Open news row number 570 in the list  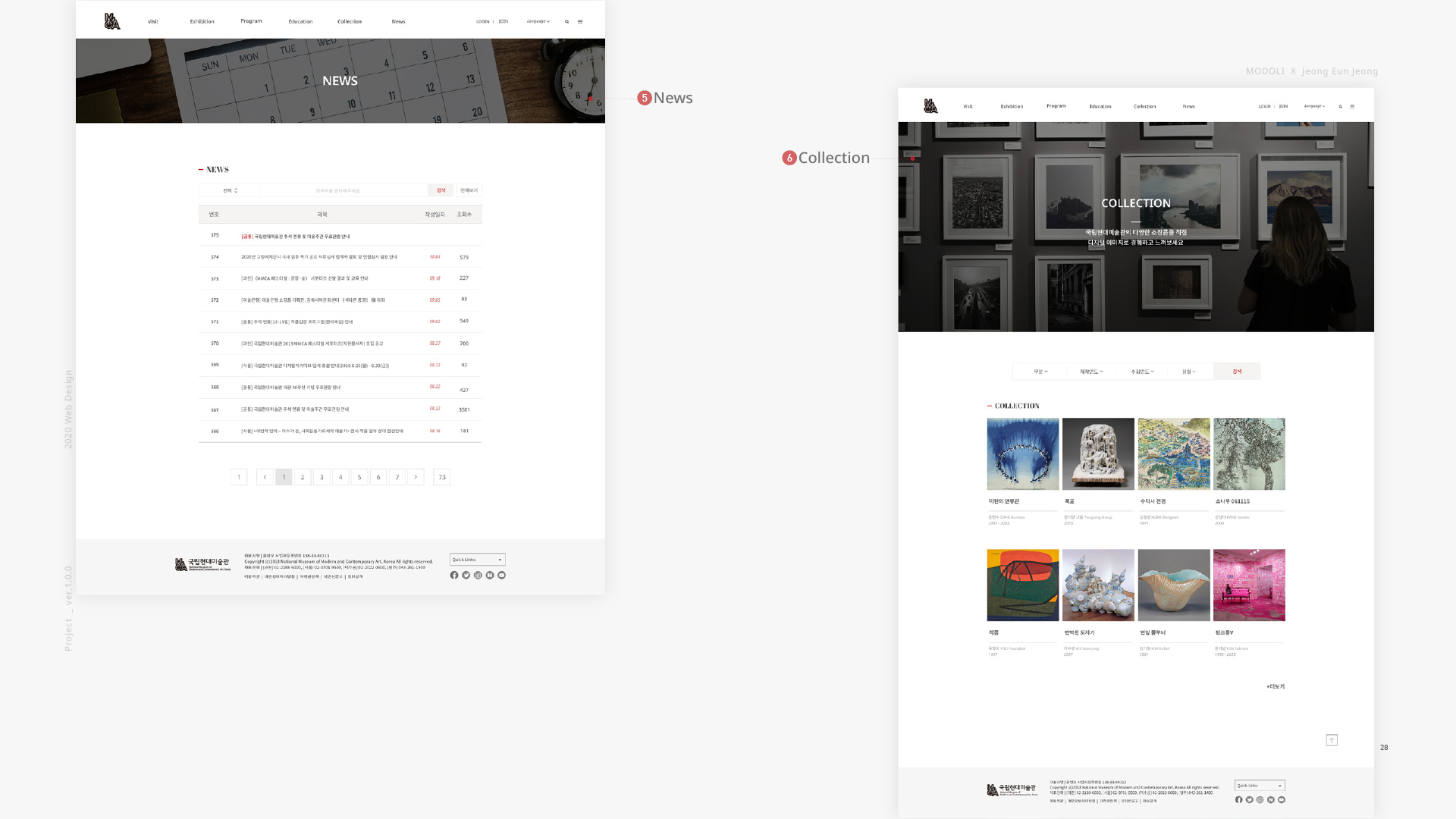tap(340, 344)
